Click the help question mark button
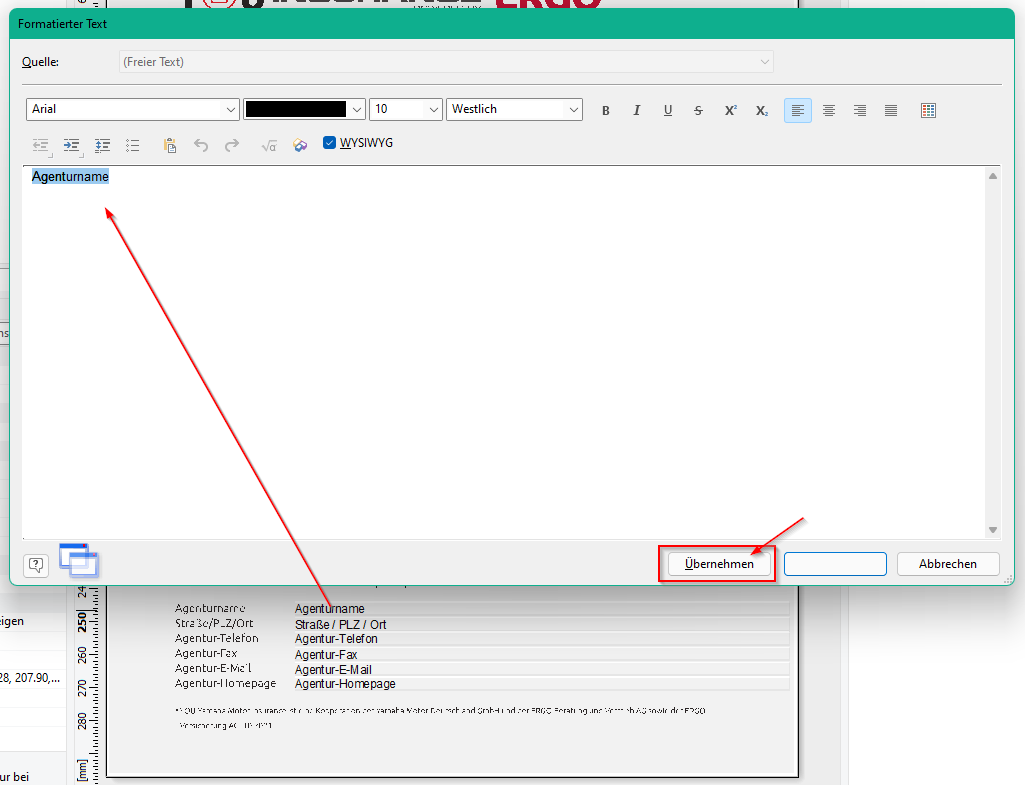 pyautogui.click(x=36, y=565)
